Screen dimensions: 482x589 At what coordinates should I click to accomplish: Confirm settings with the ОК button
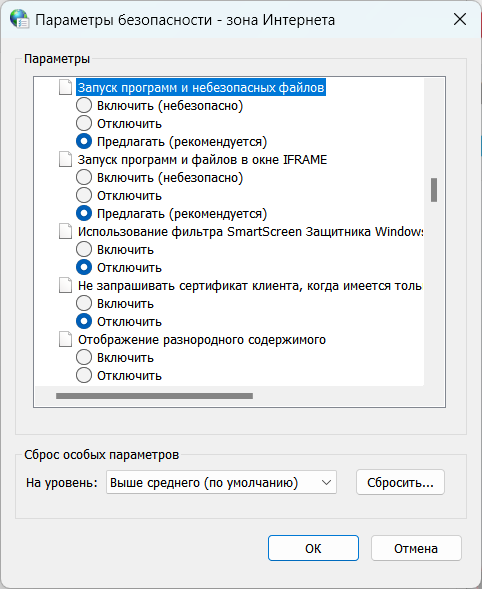tap(313, 548)
